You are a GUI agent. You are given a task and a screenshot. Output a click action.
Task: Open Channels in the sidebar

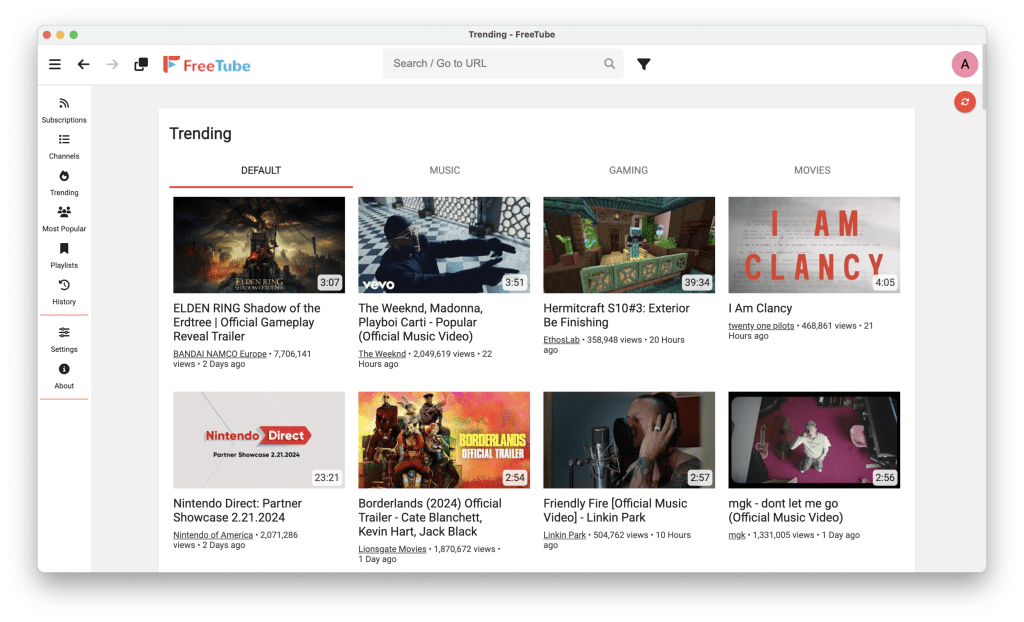click(x=64, y=147)
